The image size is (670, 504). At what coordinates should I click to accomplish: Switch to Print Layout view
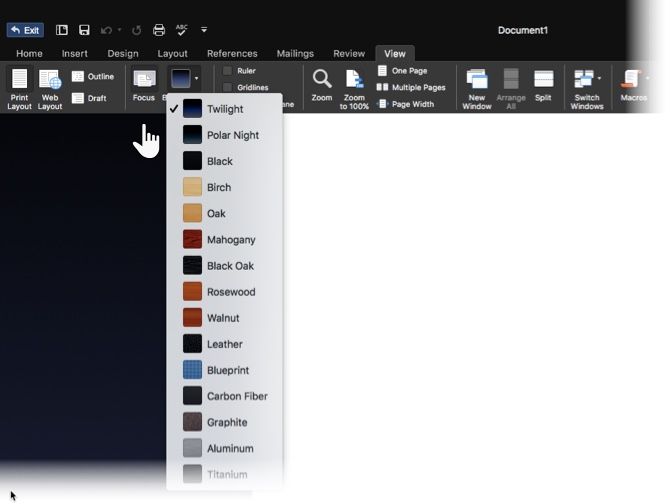pos(19,89)
